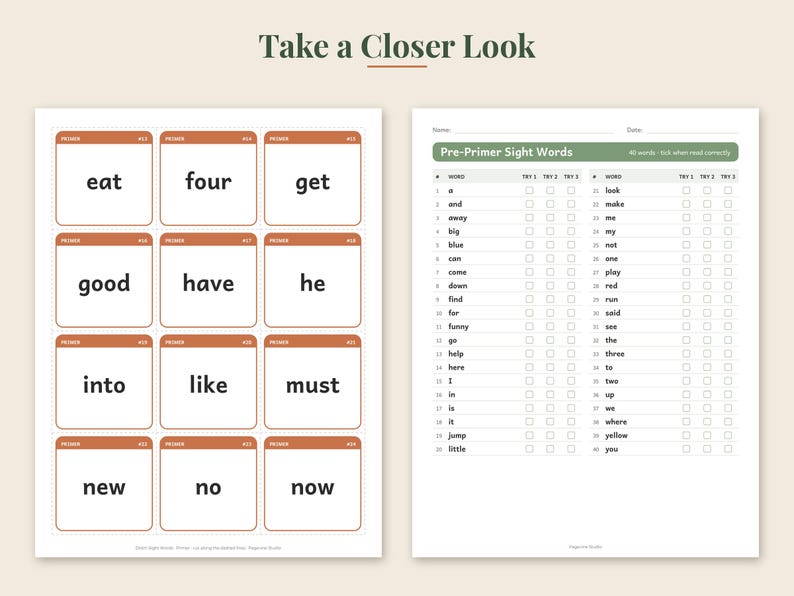Mark Try 1 checkbox for word 'funny'
The height and width of the screenshot is (596, 794).
[529, 327]
